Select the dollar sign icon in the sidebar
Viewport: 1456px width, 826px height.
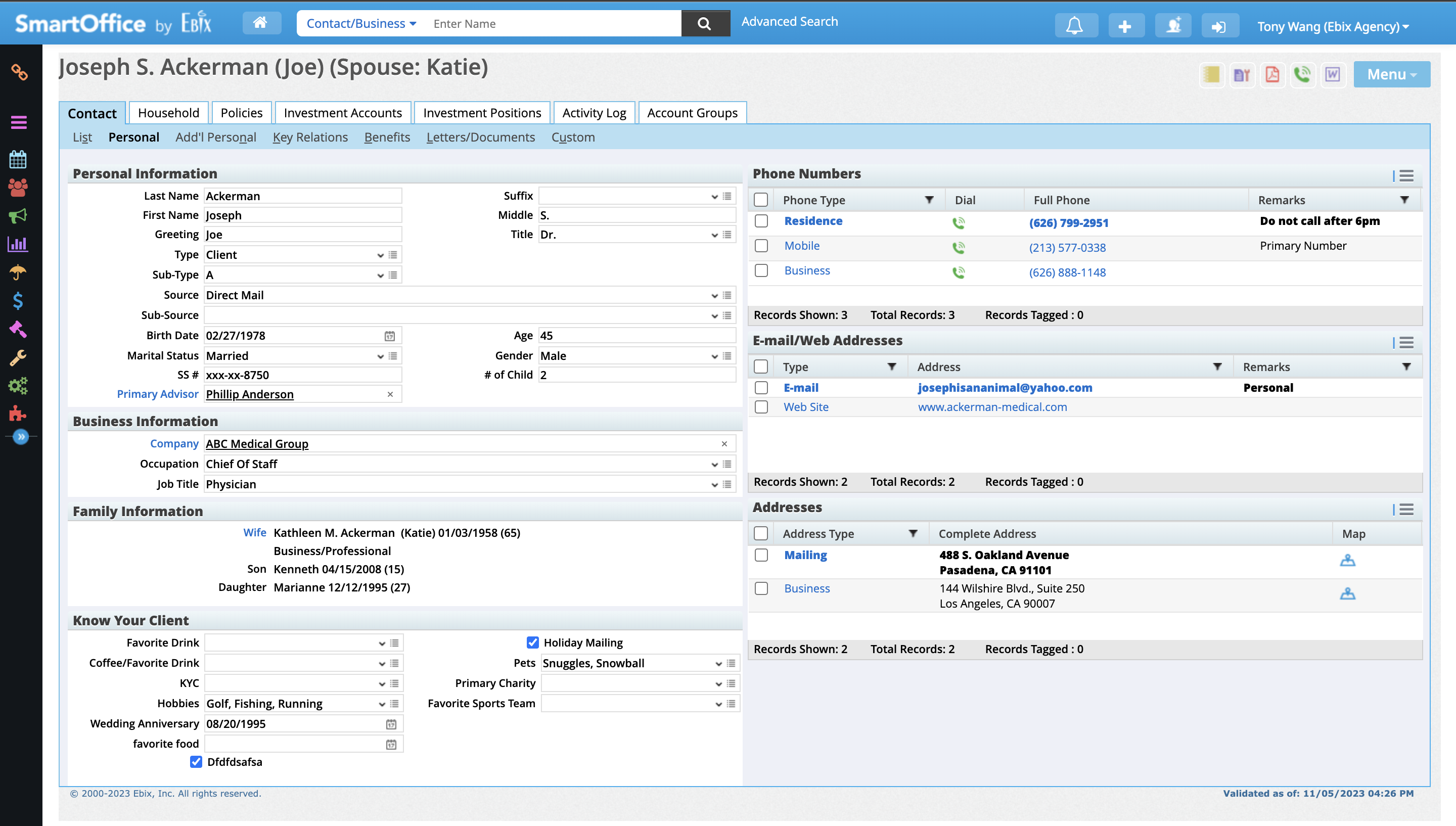18,301
